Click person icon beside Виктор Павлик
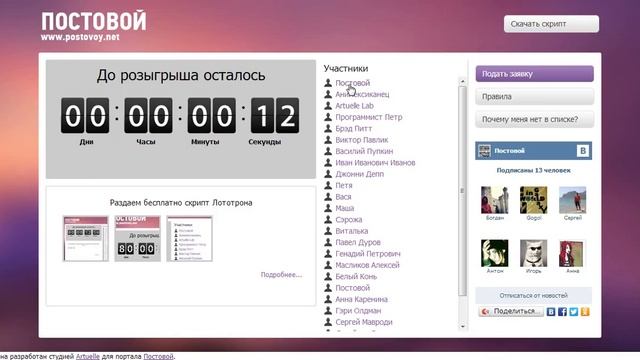The width and height of the screenshot is (640, 360). (x=328, y=140)
